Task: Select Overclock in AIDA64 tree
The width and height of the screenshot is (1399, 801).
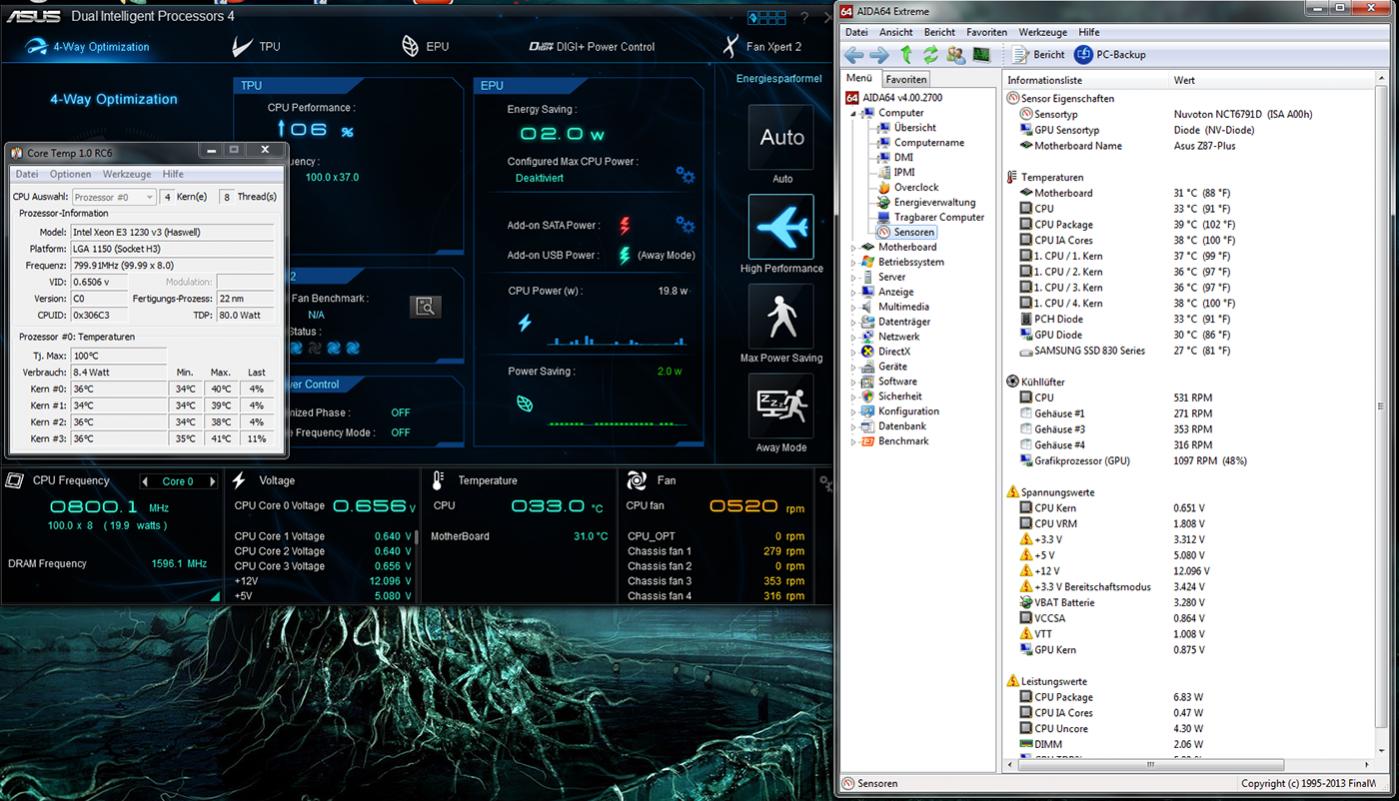Action: [x=916, y=187]
